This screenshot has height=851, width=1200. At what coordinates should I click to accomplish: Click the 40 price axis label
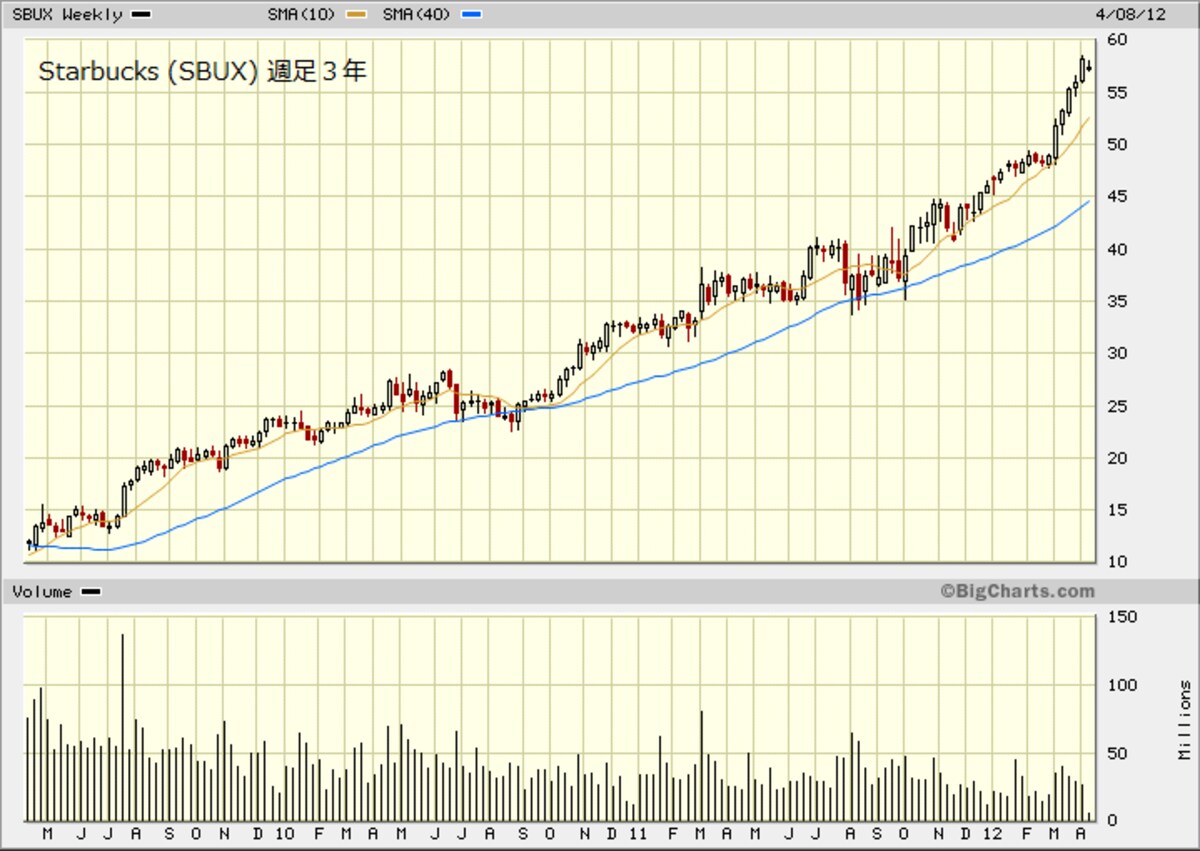[1118, 249]
